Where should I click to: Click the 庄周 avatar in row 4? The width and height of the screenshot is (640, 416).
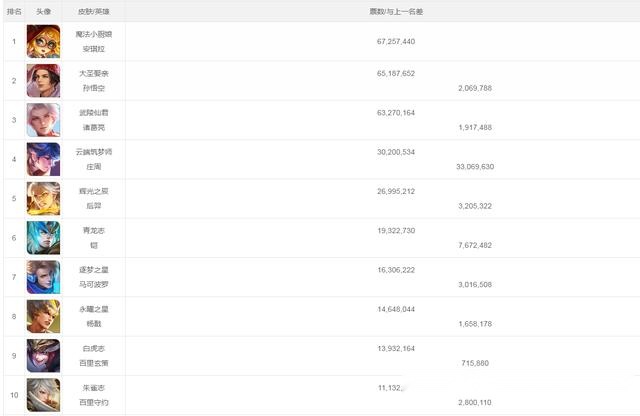[43, 159]
